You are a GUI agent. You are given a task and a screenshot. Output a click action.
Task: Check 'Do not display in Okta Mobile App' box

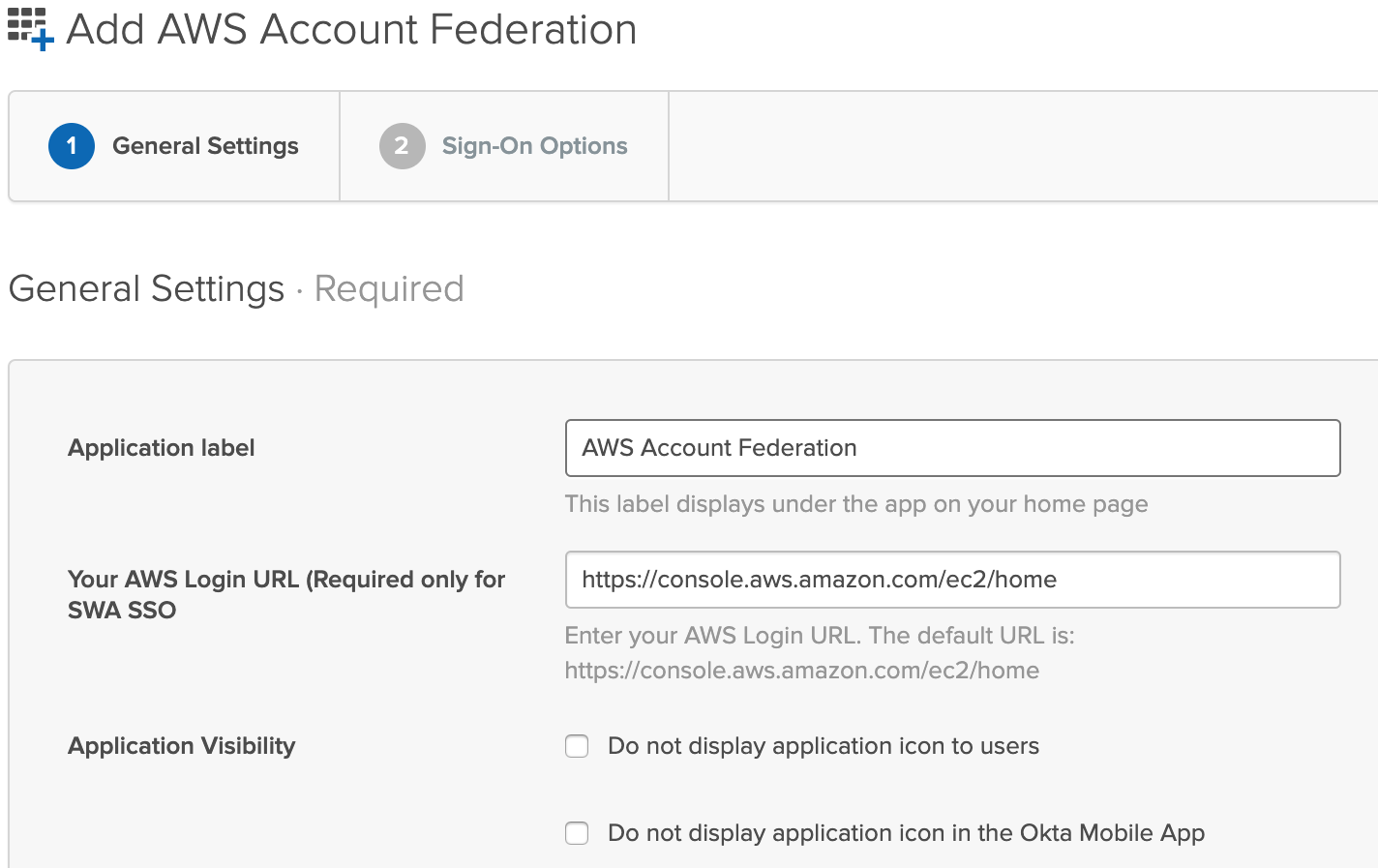tap(577, 833)
